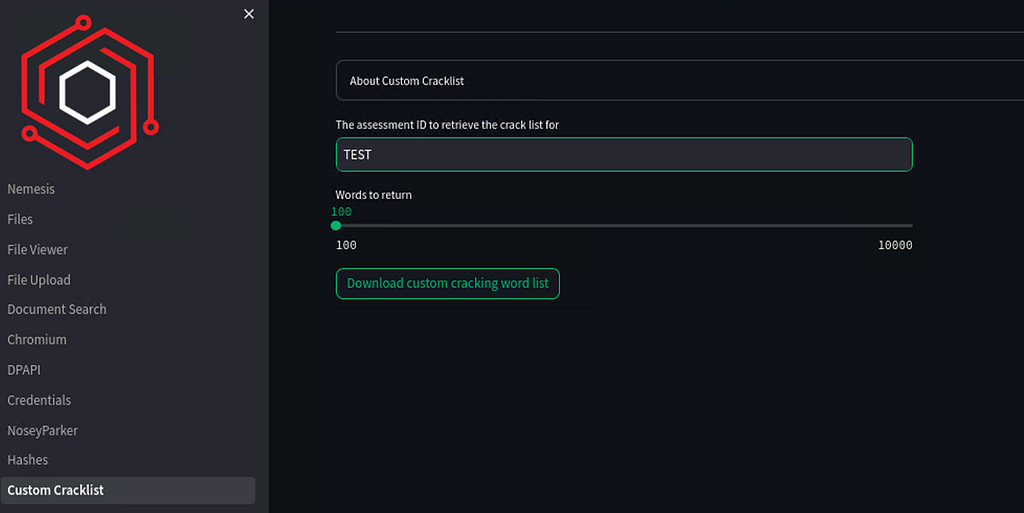Click the white inner hexagon of logo
Screen dimensions: 1024x513
pyautogui.click(x=88, y=93)
